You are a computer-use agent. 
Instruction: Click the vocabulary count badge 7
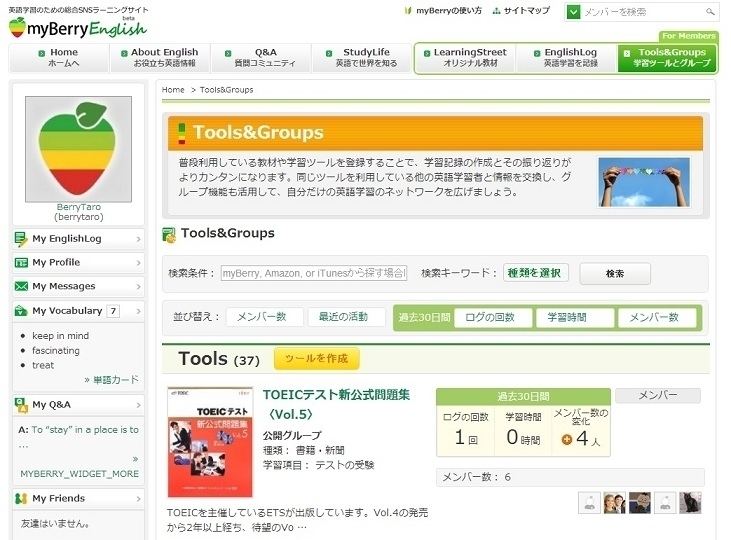(113, 311)
